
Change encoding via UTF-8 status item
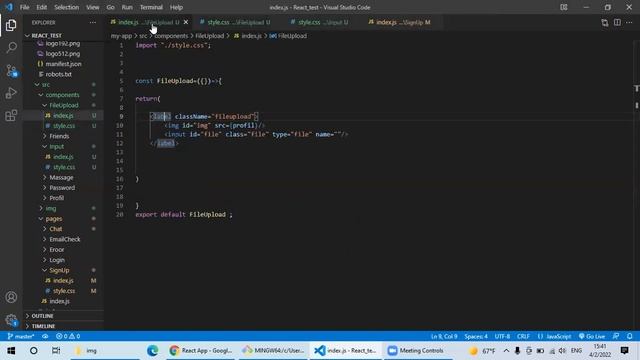pyautogui.click(x=502, y=336)
